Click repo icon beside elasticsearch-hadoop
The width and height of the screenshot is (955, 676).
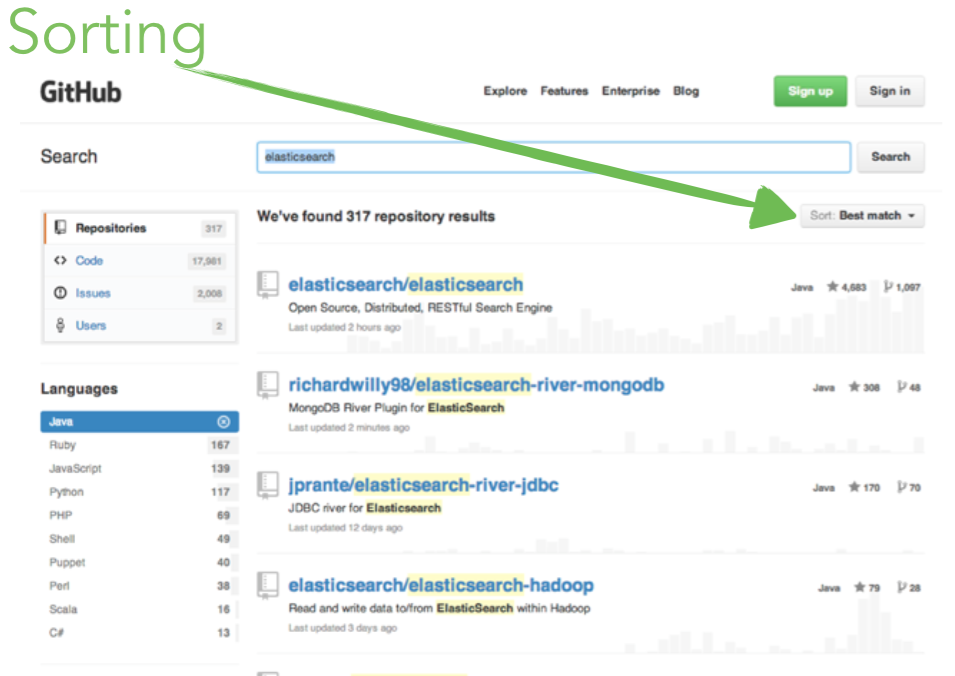tap(267, 585)
